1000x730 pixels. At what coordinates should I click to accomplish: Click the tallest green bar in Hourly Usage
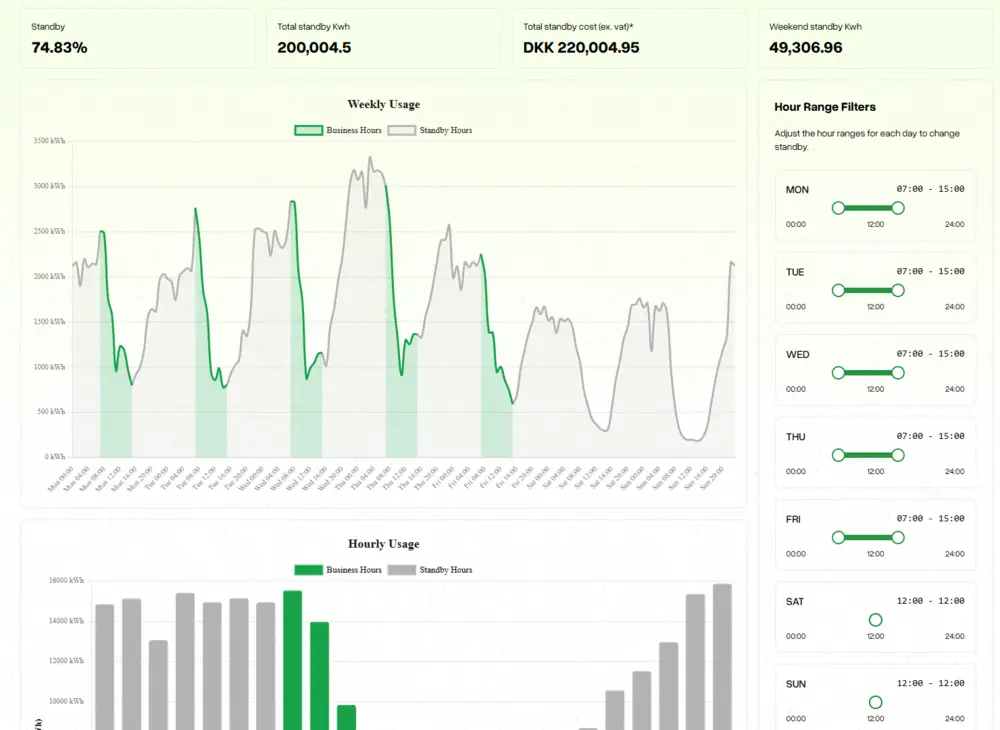293,661
